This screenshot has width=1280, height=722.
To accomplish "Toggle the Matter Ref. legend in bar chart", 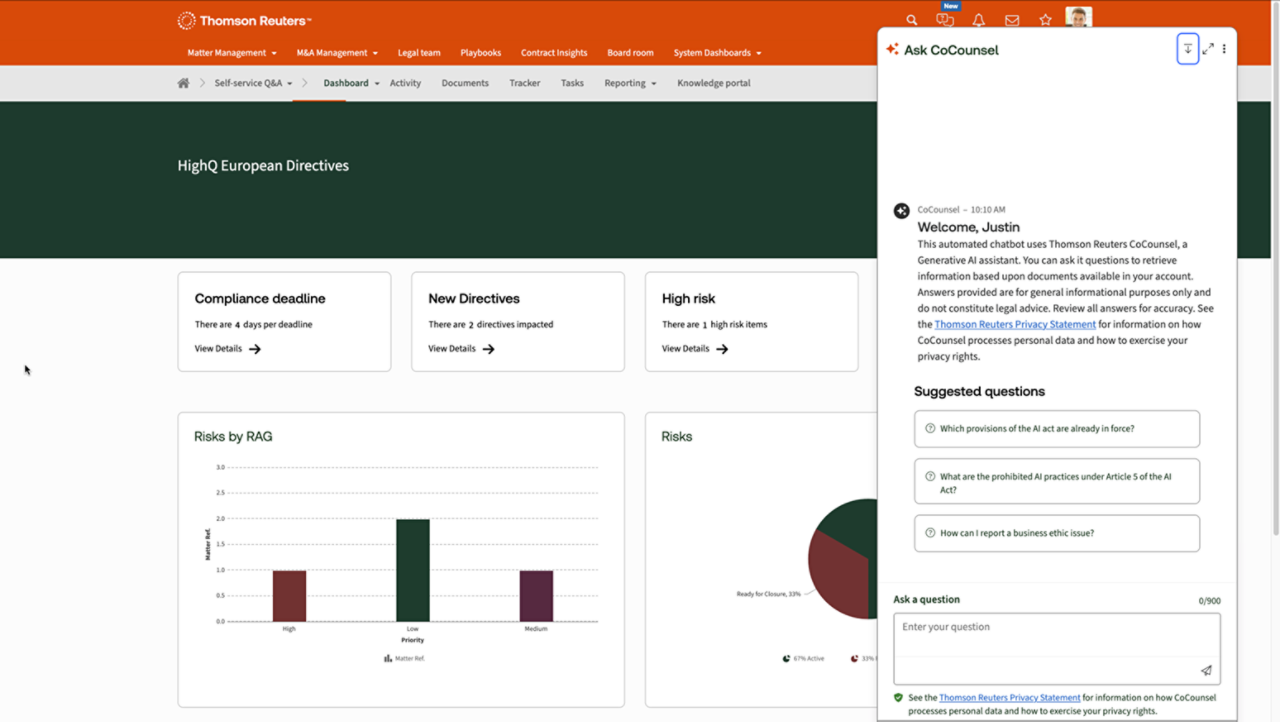I will coord(404,658).
